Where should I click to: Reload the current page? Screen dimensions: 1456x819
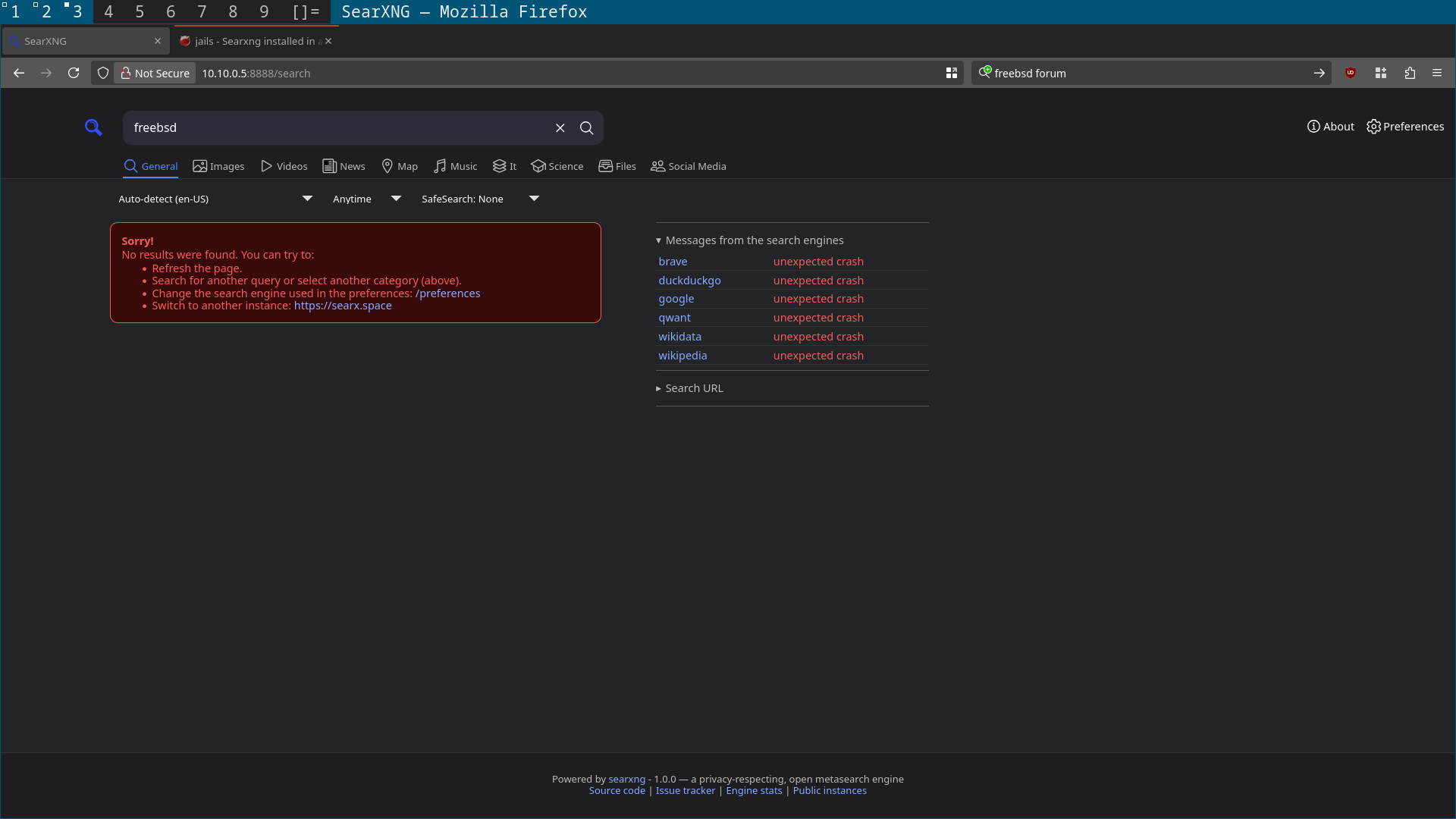point(74,73)
